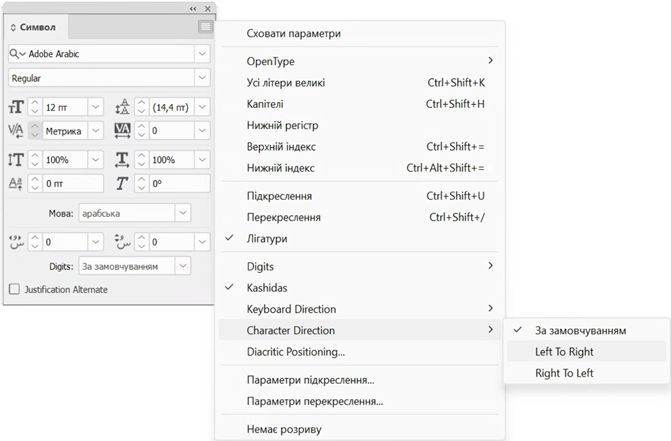
Task: Open the Adobe Arabic font family dropdown
Action: point(202,54)
